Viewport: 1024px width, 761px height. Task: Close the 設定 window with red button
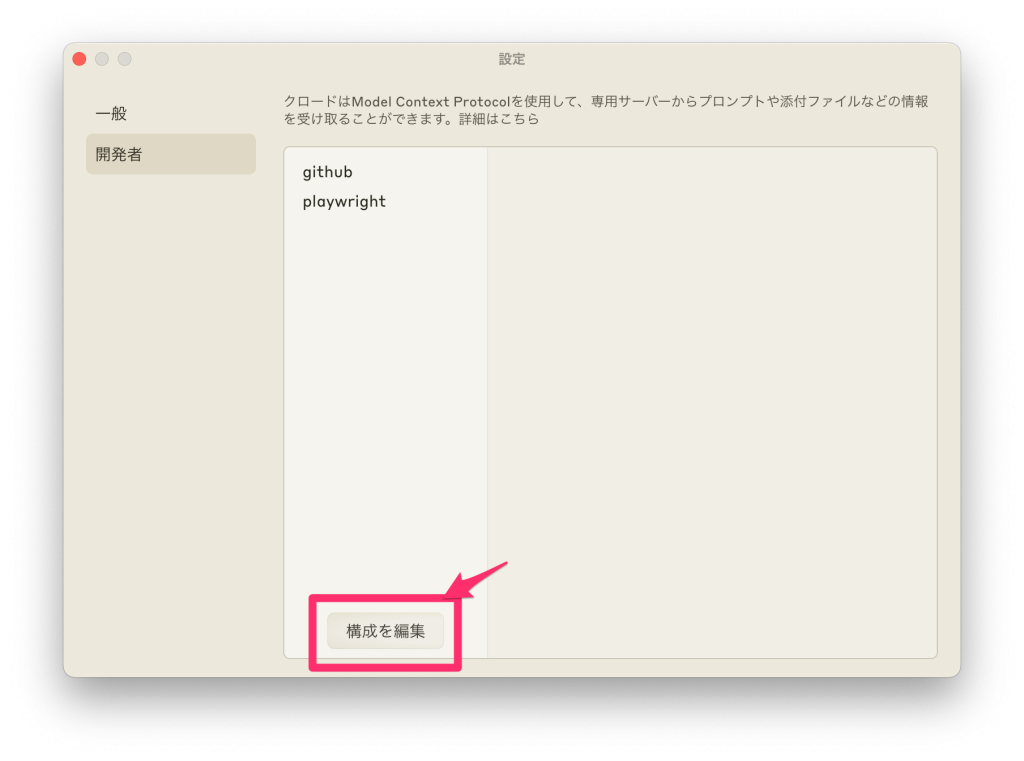79,59
